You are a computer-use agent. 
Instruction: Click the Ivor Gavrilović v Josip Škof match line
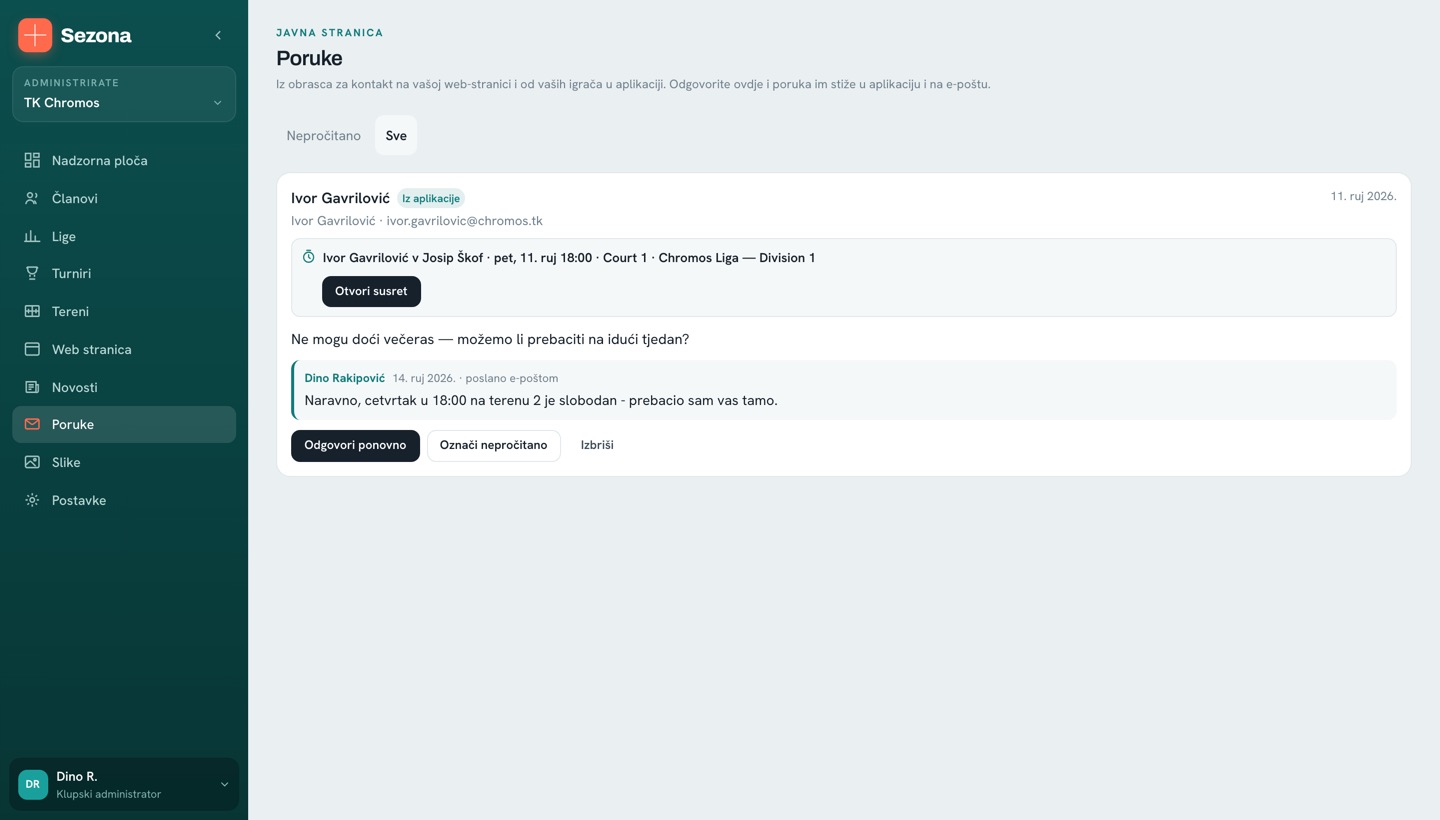[568, 258]
